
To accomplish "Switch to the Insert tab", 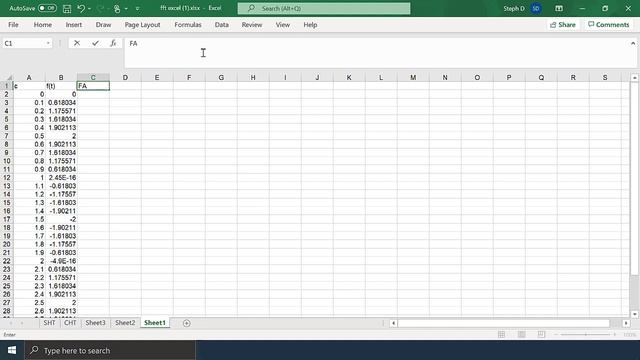I will 74,25.
